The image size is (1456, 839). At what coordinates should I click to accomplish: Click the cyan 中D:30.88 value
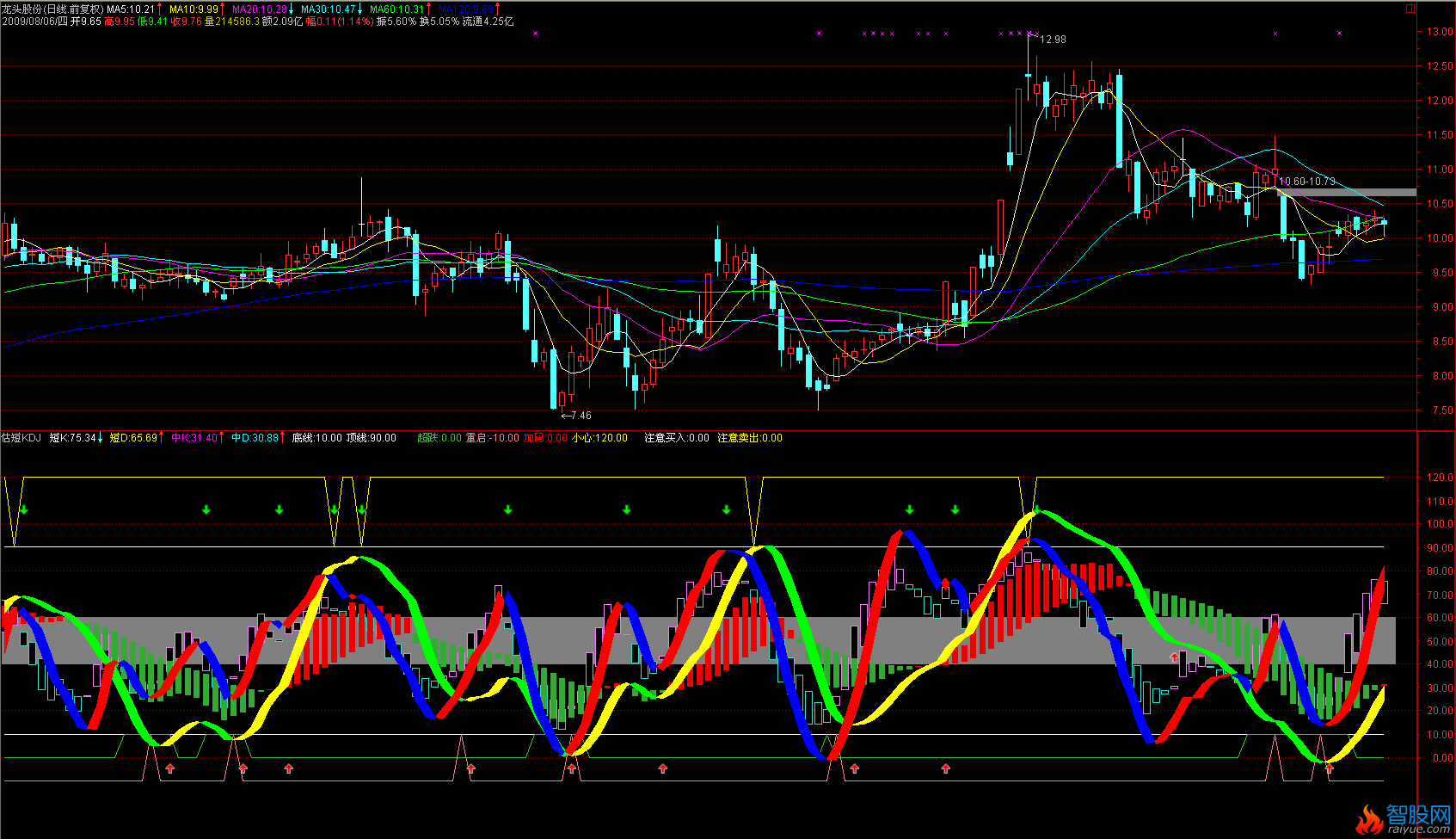[255, 438]
